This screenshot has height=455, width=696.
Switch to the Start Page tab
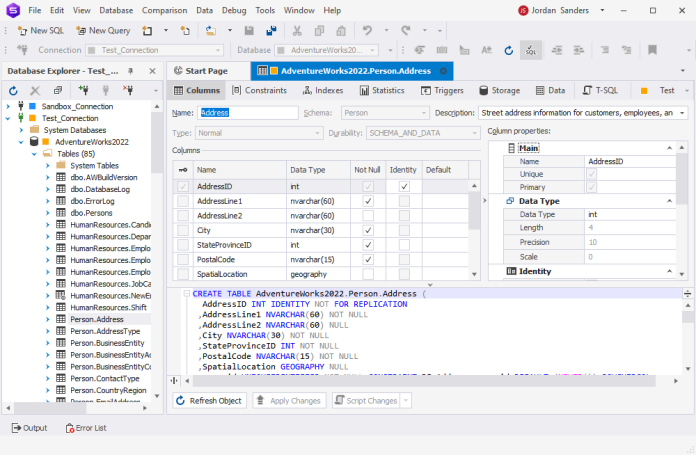206,71
